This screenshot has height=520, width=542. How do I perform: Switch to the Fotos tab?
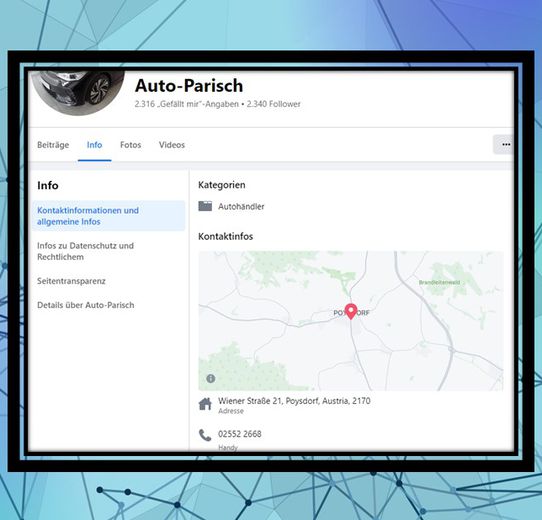130,145
